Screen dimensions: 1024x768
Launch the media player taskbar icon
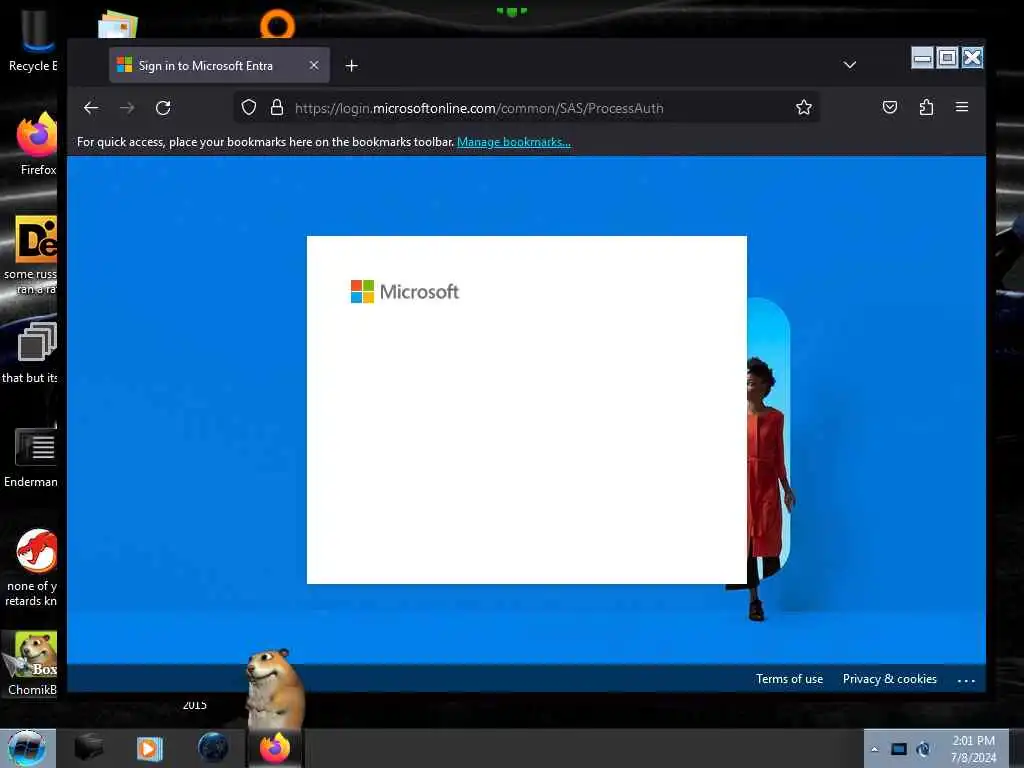pos(150,748)
